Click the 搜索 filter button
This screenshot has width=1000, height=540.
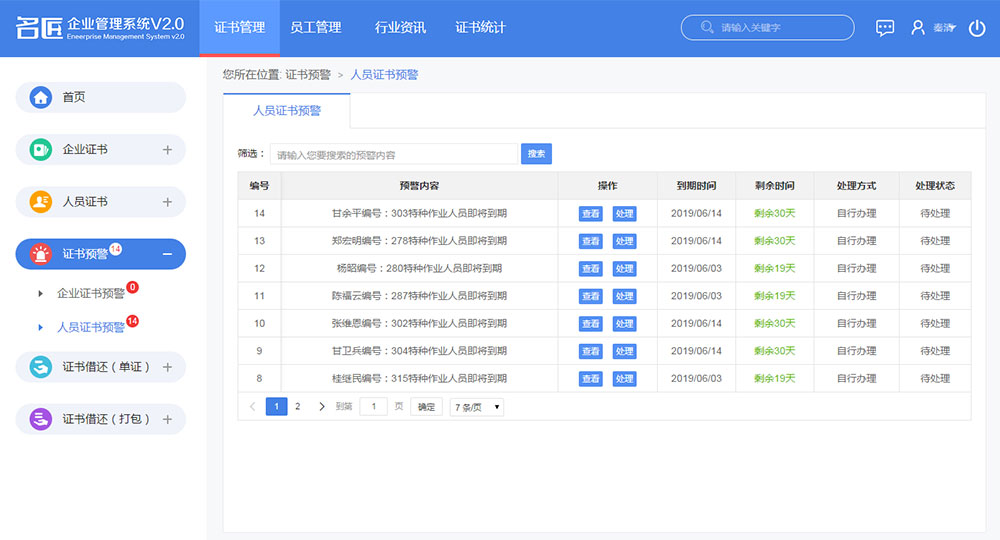click(536, 154)
